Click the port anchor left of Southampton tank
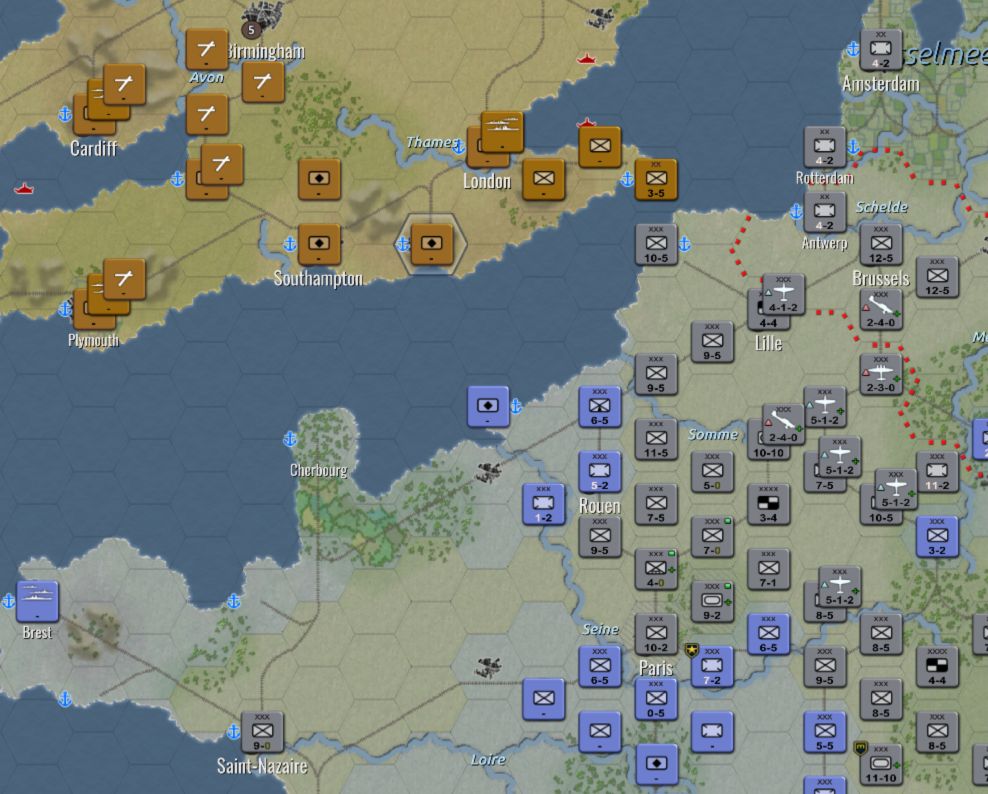 [290, 244]
